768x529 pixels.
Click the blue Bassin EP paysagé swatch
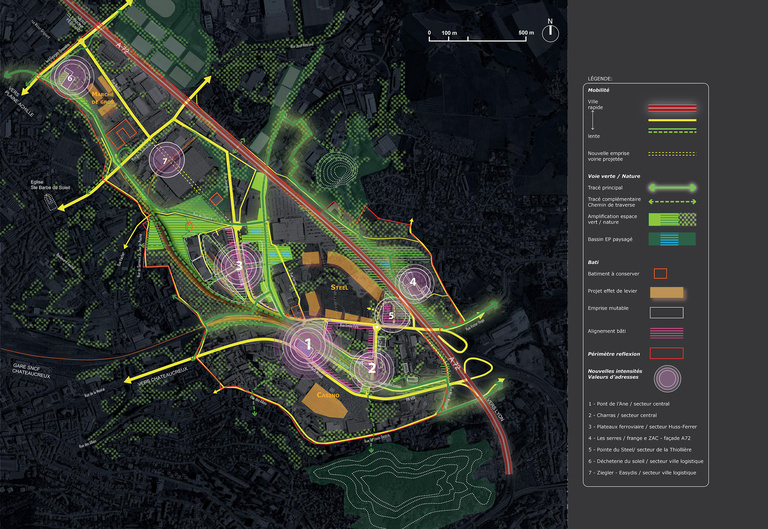click(x=667, y=239)
